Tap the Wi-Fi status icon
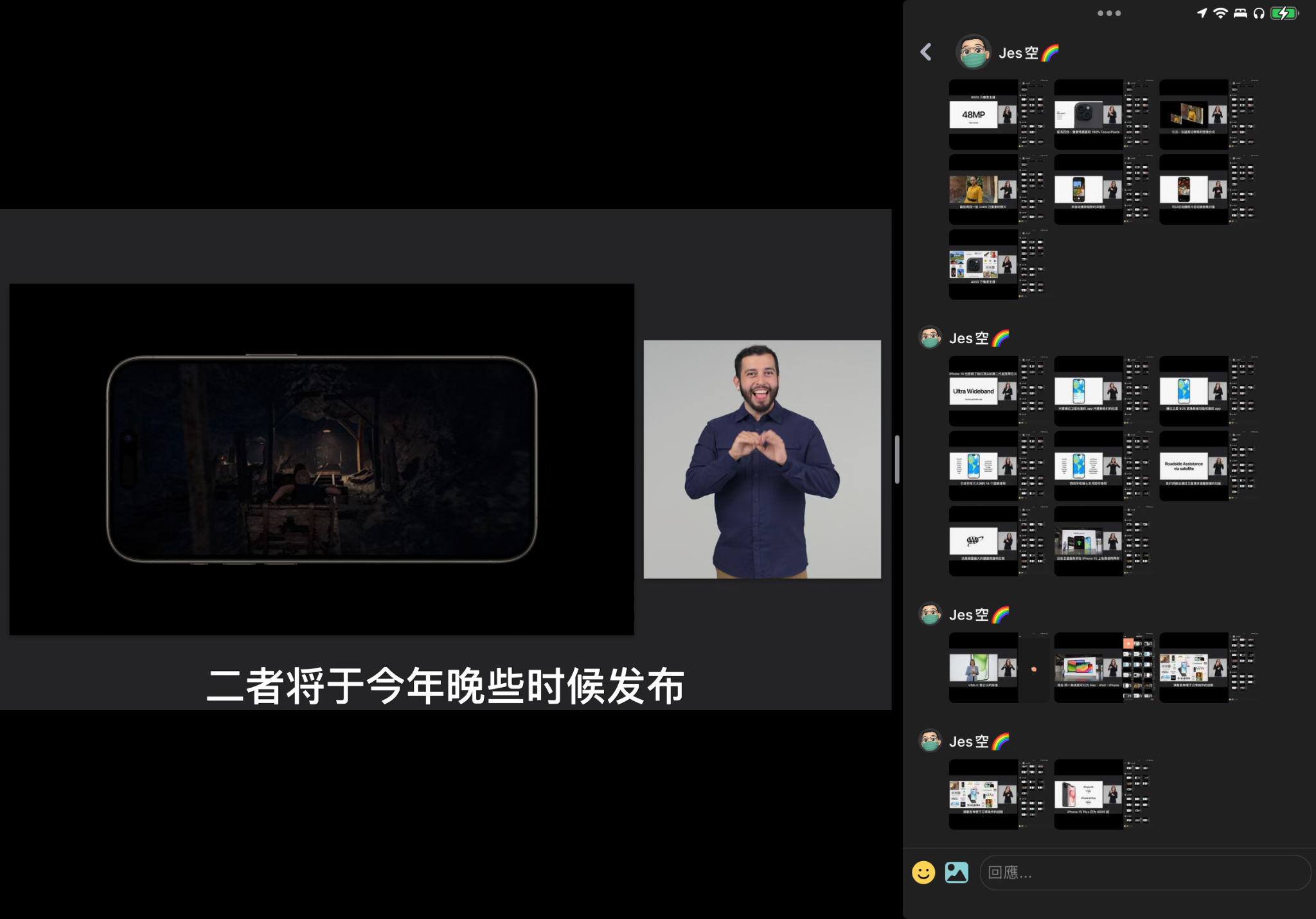 point(1220,13)
